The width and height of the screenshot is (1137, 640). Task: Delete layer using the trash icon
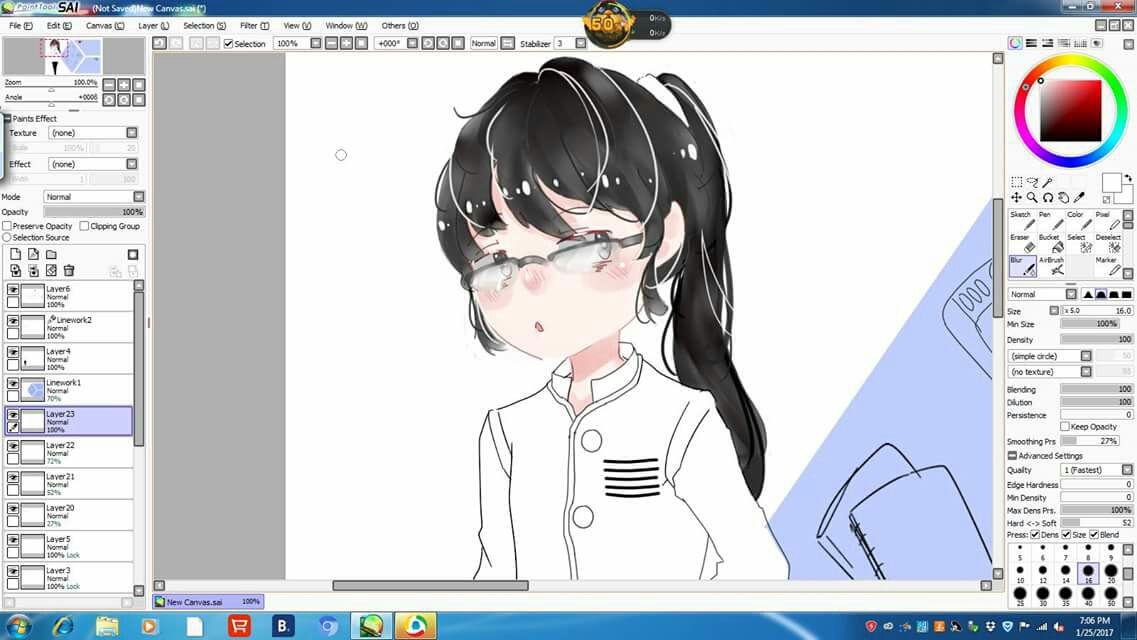click(x=69, y=271)
